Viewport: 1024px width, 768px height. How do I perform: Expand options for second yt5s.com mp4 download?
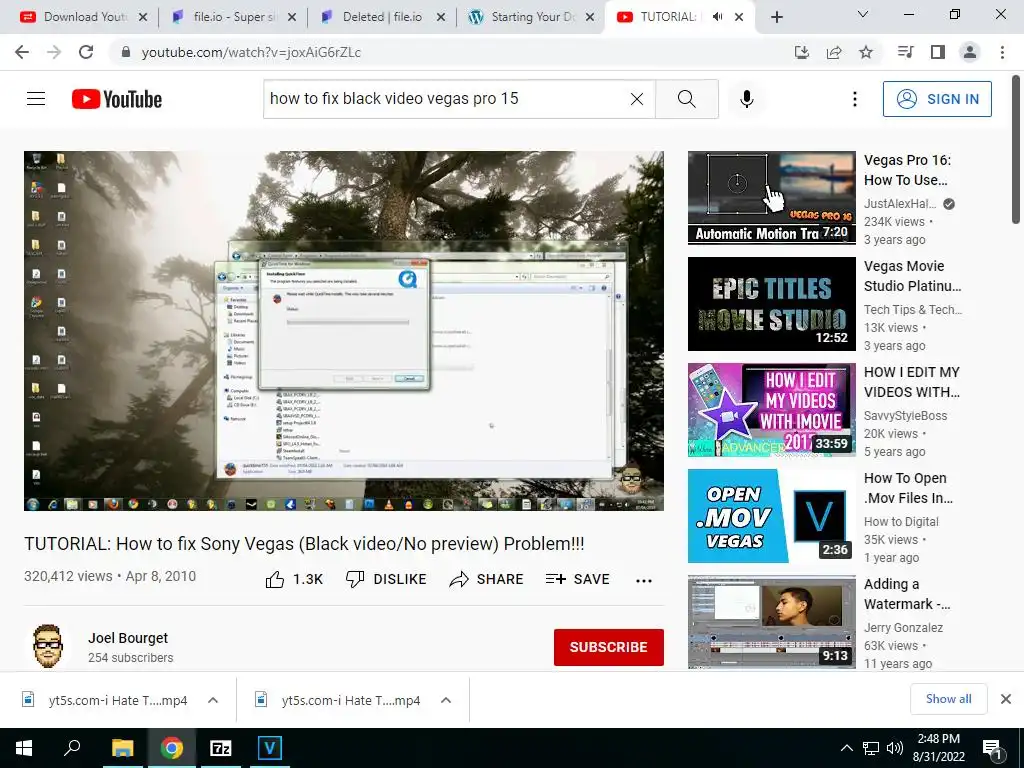pos(446,700)
